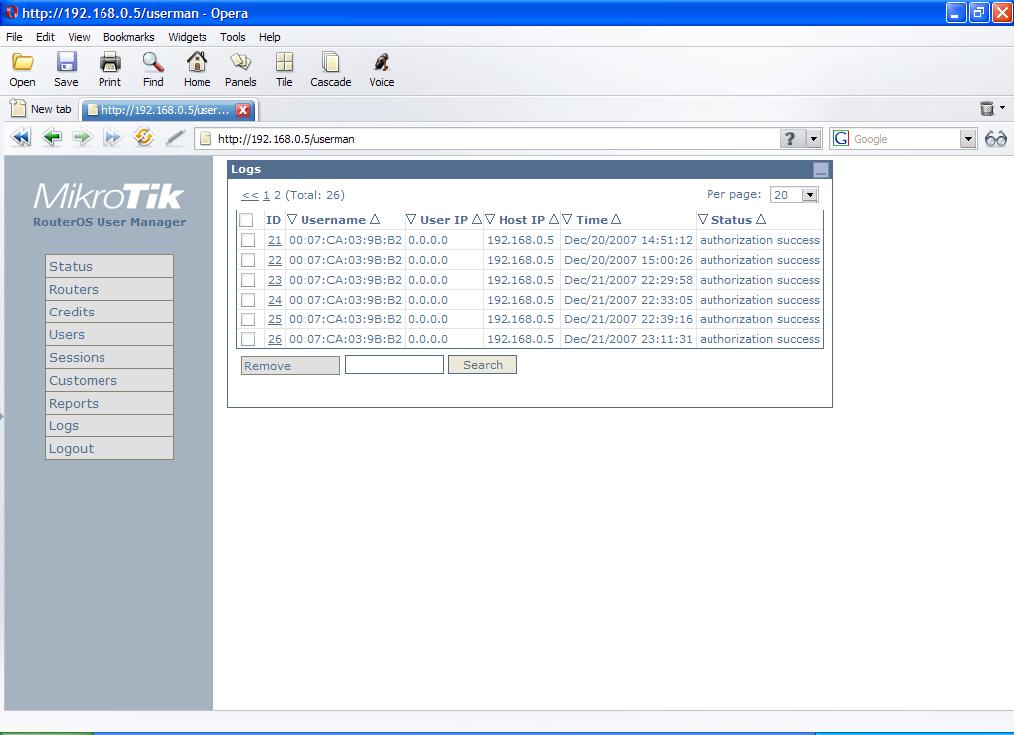Expand the address bar dropdown arrow
Screen dimensions: 1014x735
(814, 138)
